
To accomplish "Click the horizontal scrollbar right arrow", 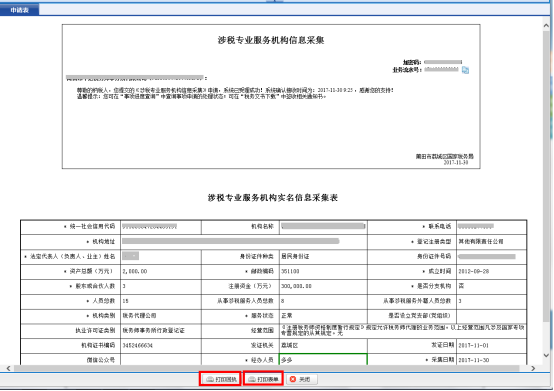I will tap(533, 368).
